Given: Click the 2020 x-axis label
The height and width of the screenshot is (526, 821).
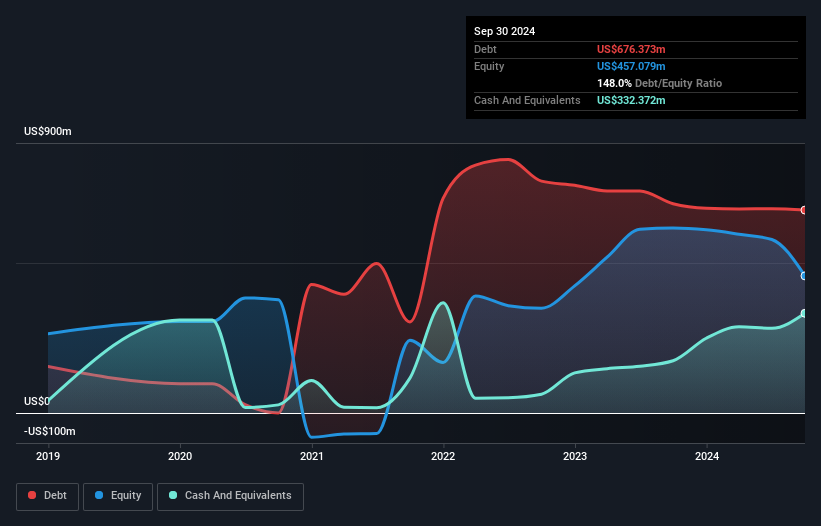Looking at the screenshot, I should [180, 456].
